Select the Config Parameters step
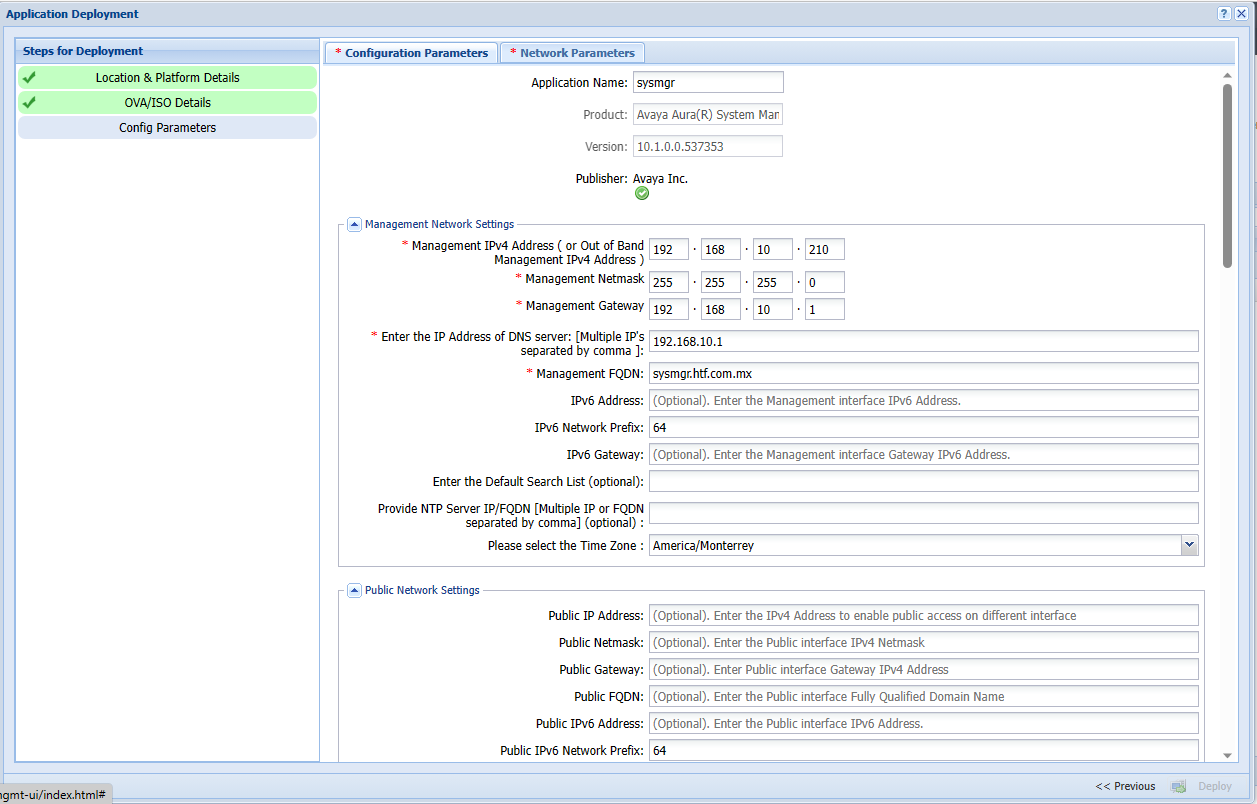This screenshot has height=804, width=1257. pyautogui.click(x=167, y=128)
